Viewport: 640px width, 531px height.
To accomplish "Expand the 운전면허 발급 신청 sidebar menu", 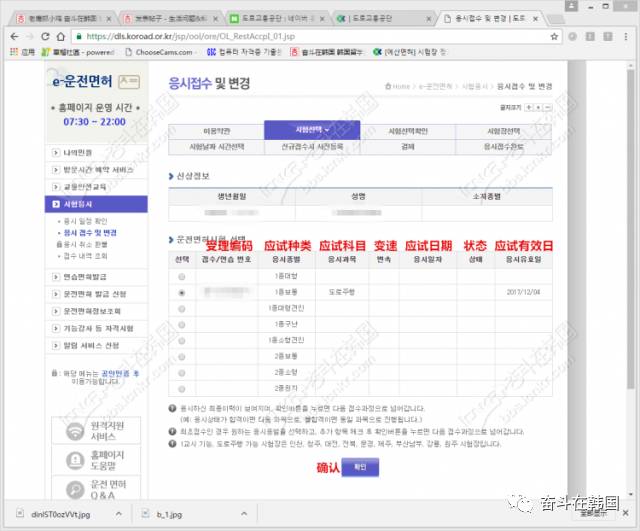I will [x=96, y=294].
